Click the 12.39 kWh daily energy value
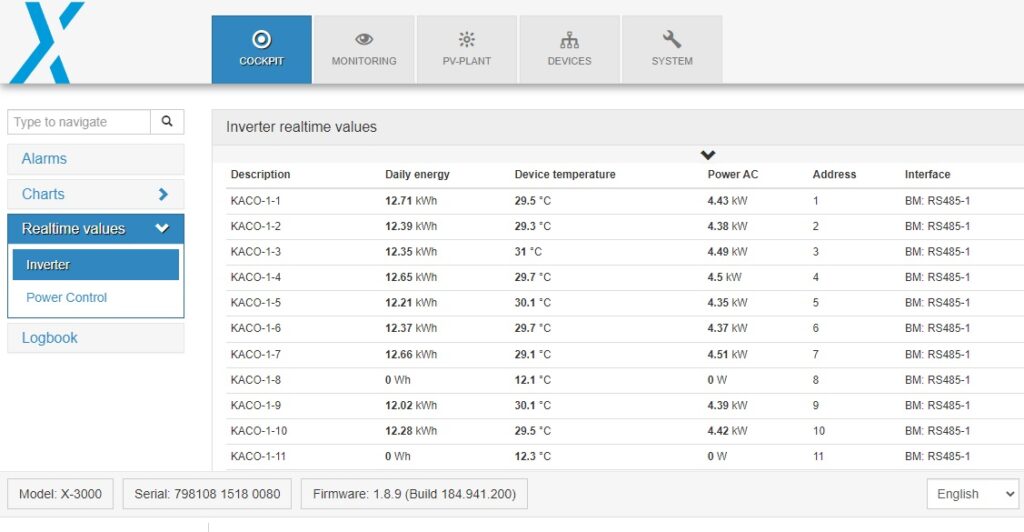Viewport: 1024px width, 532px height. 411,226
